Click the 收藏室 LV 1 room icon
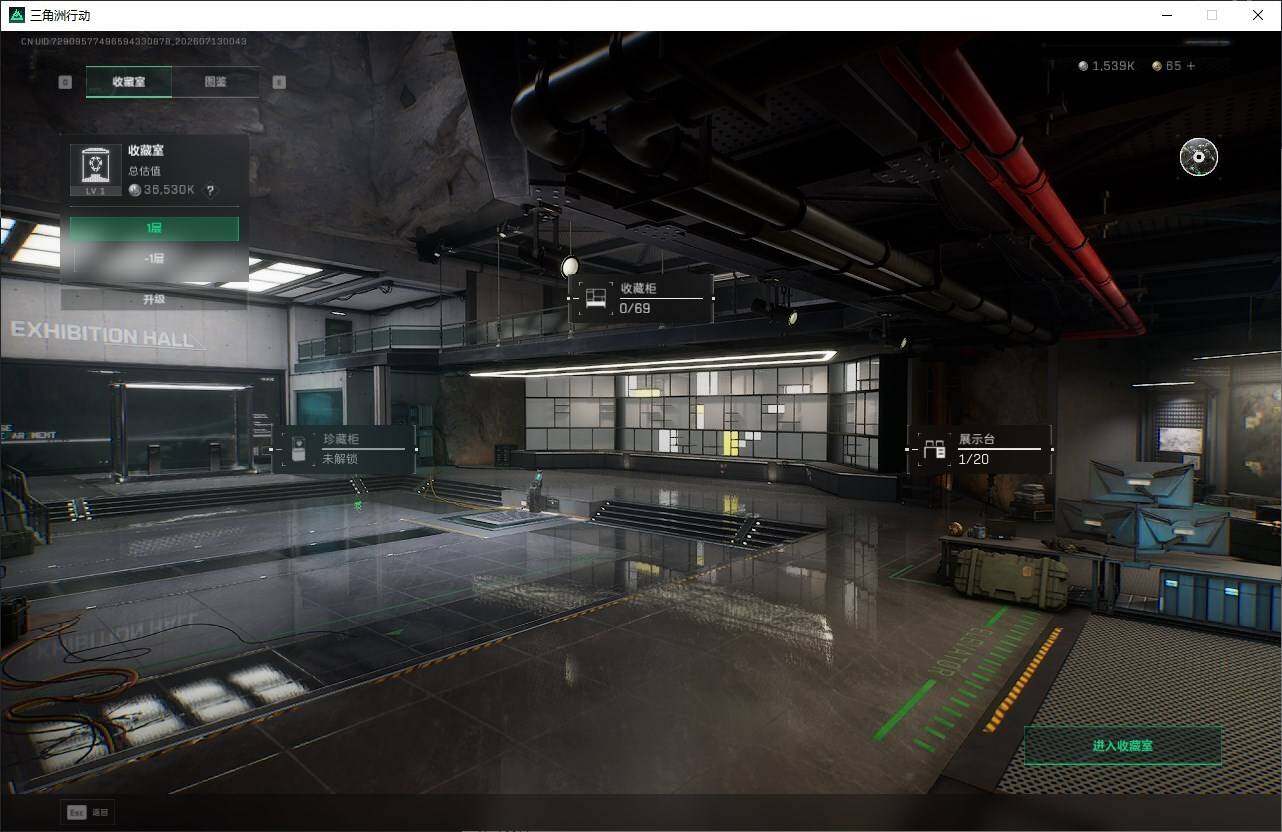 pos(95,169)
